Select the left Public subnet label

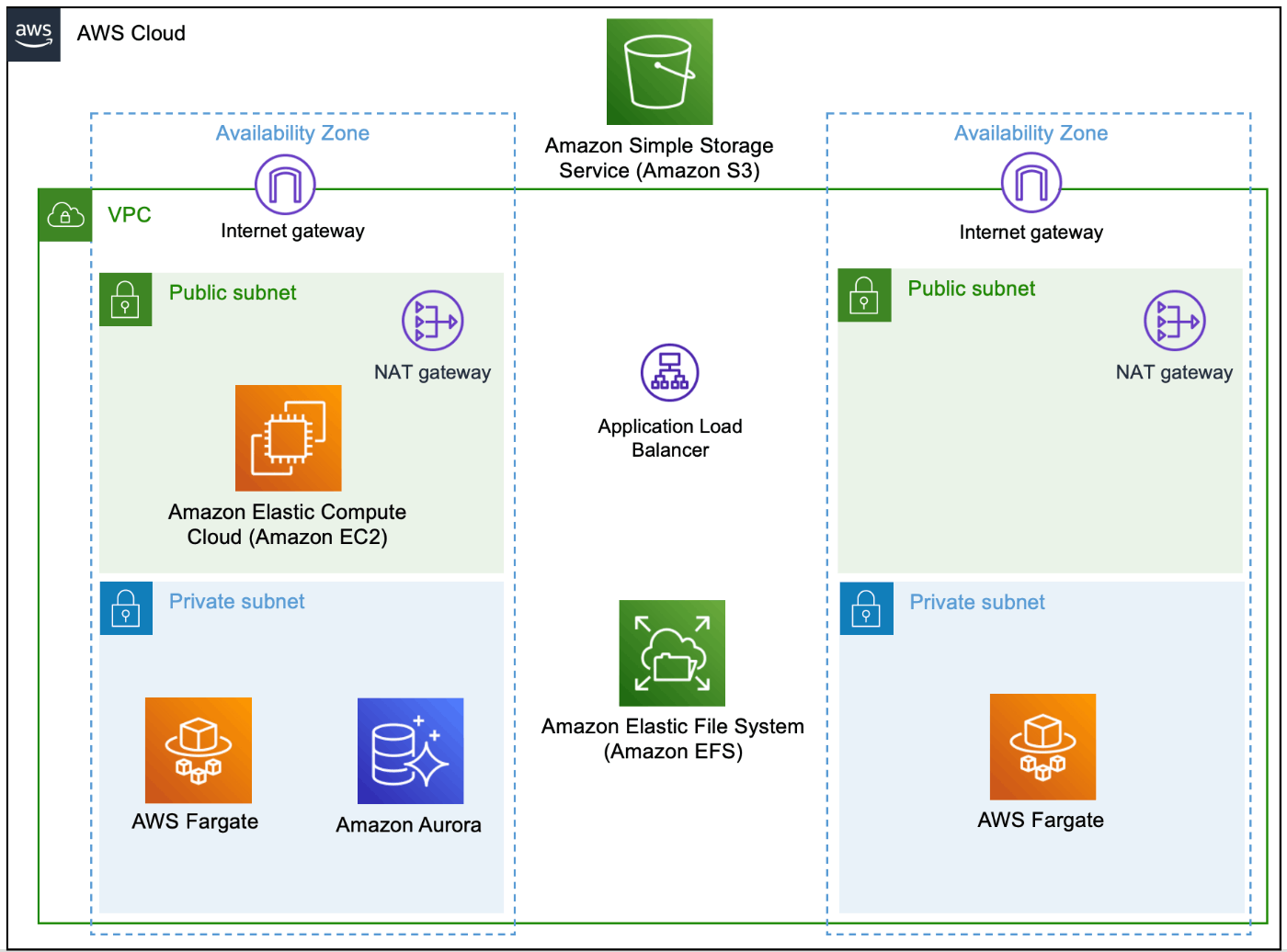[x=233, y=292]
